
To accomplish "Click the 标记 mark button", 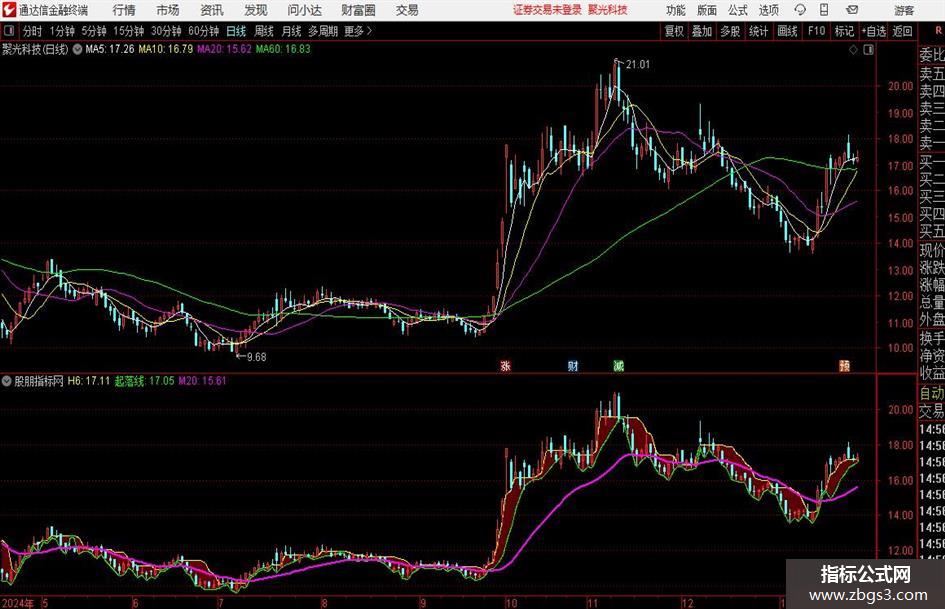I will [844, 31].
